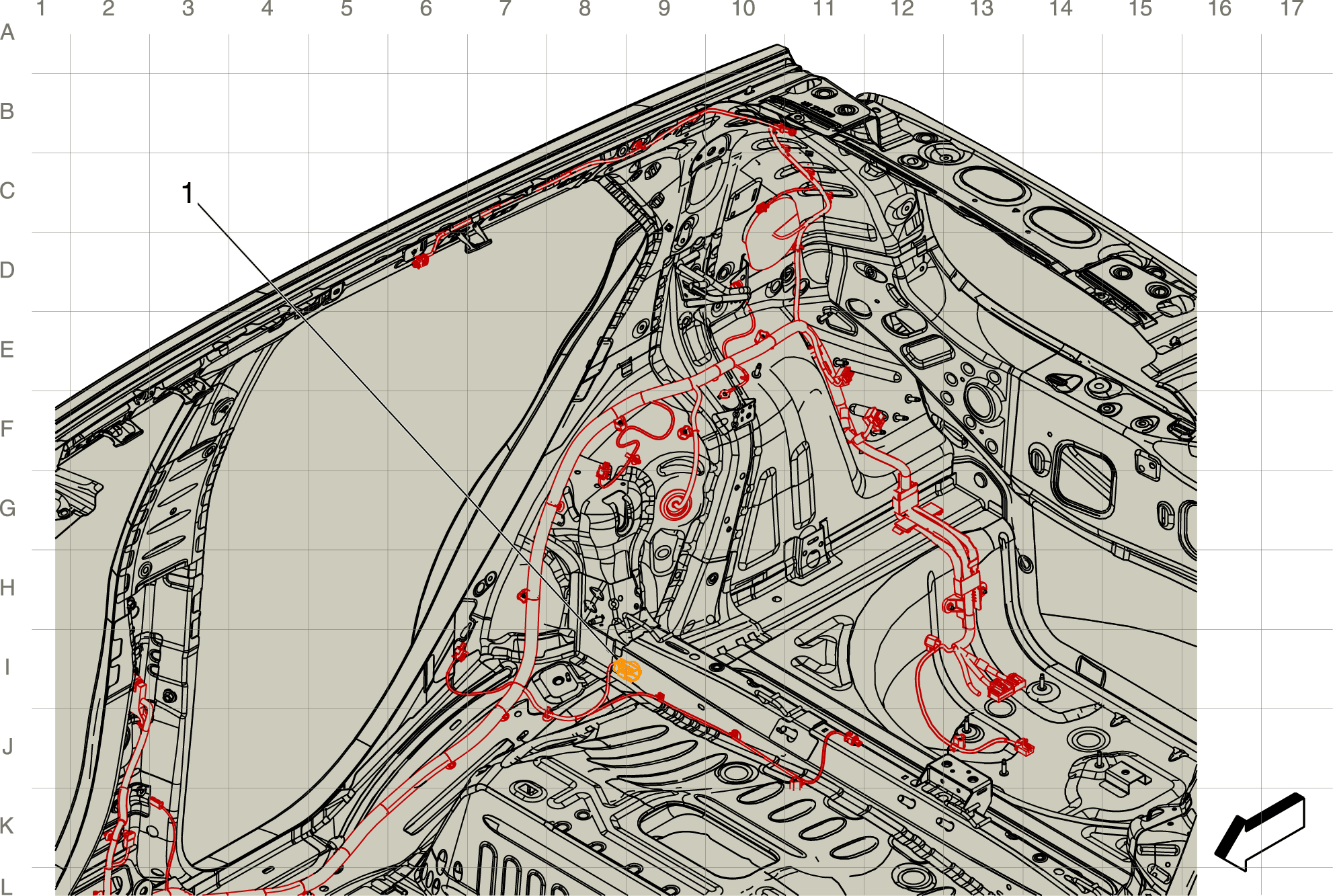Click column header 11
Image resolution: width=1333 pixels, height=896 pixels.
[823, 9]
